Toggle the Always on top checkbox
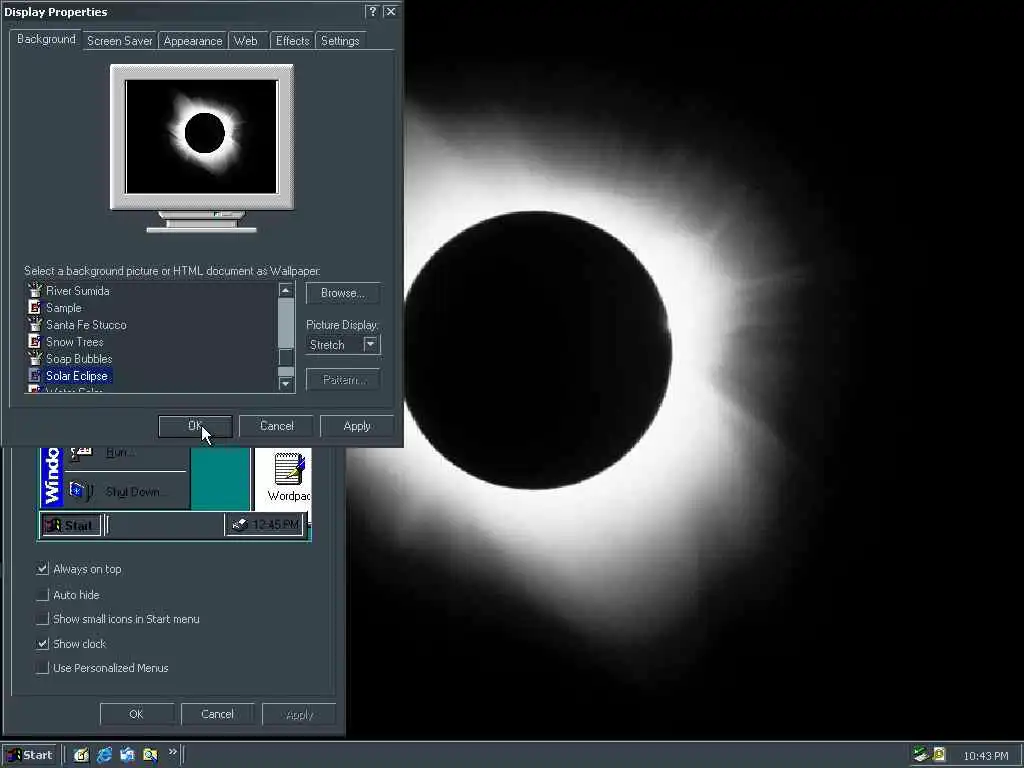1024x768 pixels. tap(42, 569)
